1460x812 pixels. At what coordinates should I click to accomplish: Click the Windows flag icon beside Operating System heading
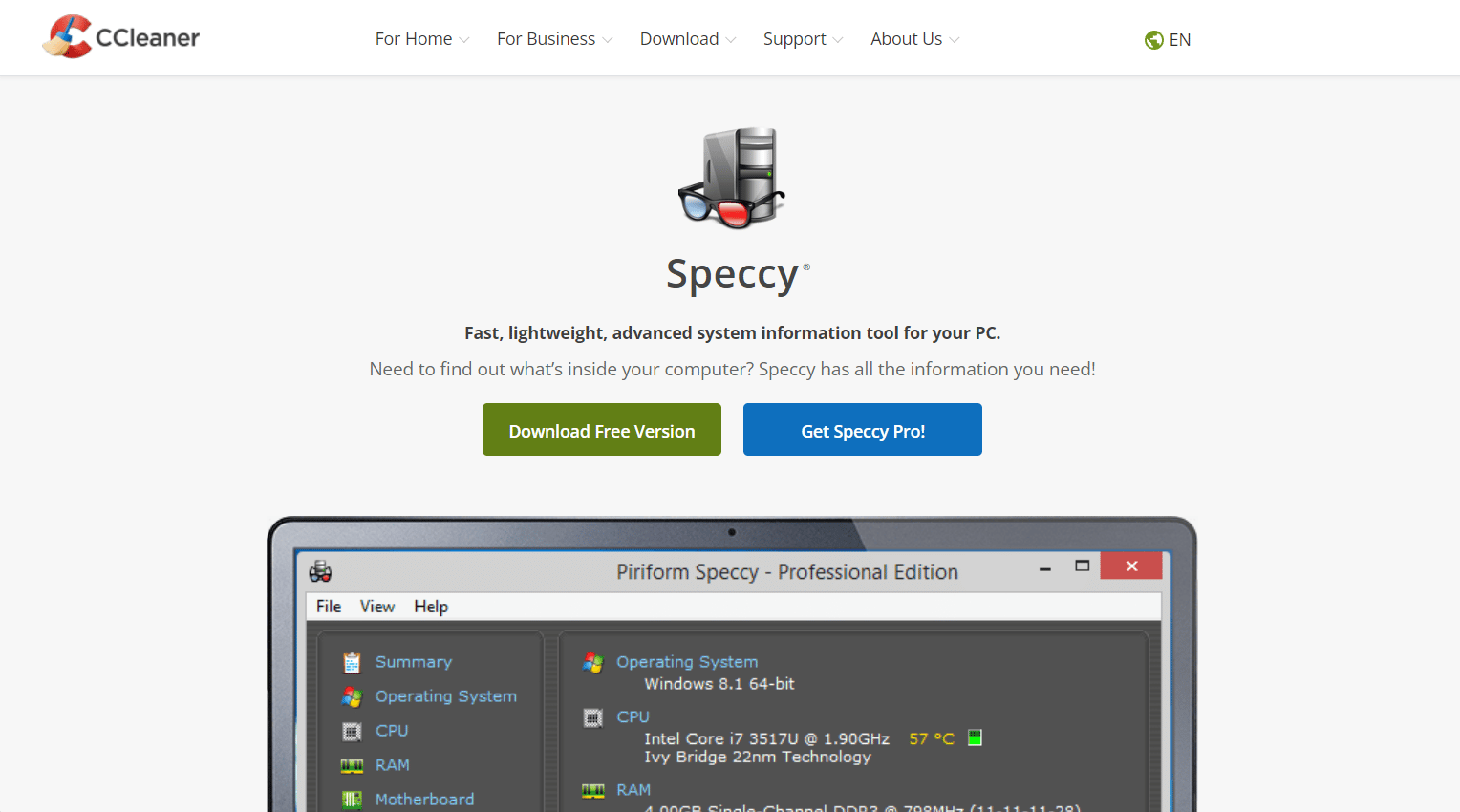tap(593, 662)
